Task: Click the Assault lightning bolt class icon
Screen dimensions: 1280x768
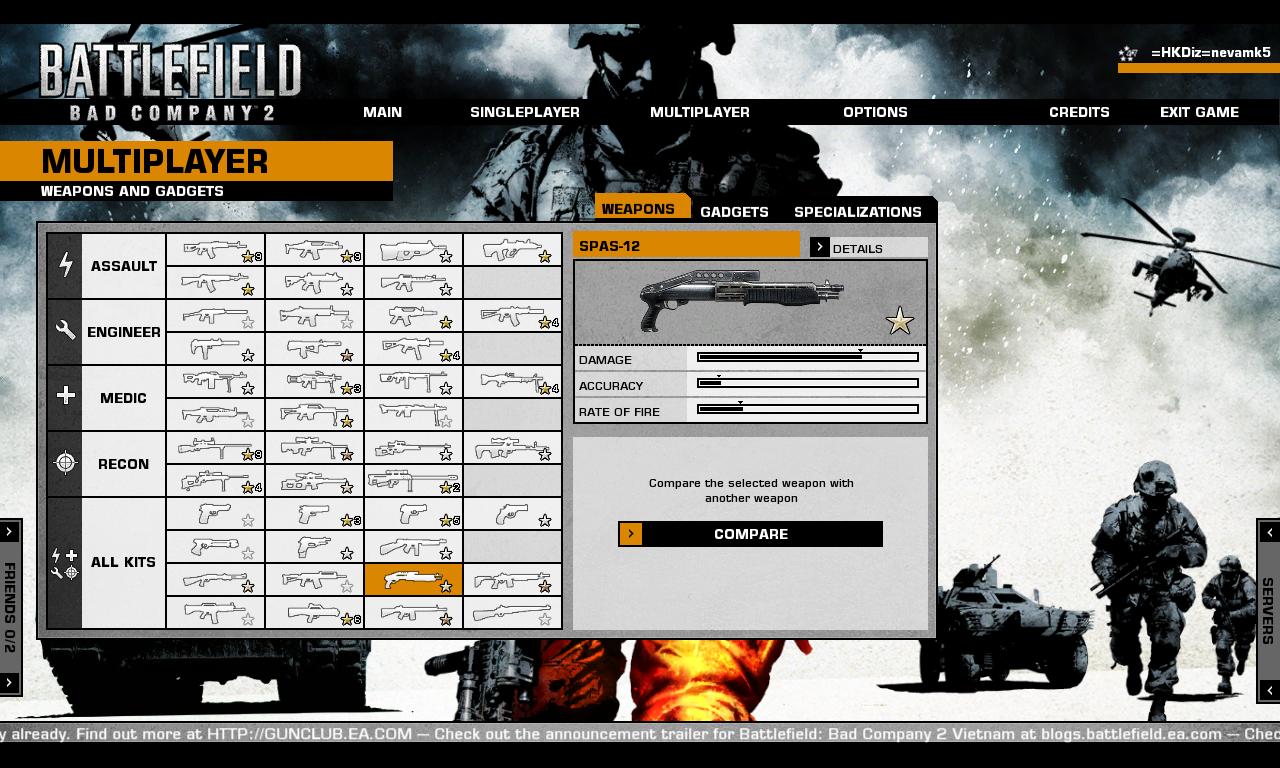Action: [65, 266]
